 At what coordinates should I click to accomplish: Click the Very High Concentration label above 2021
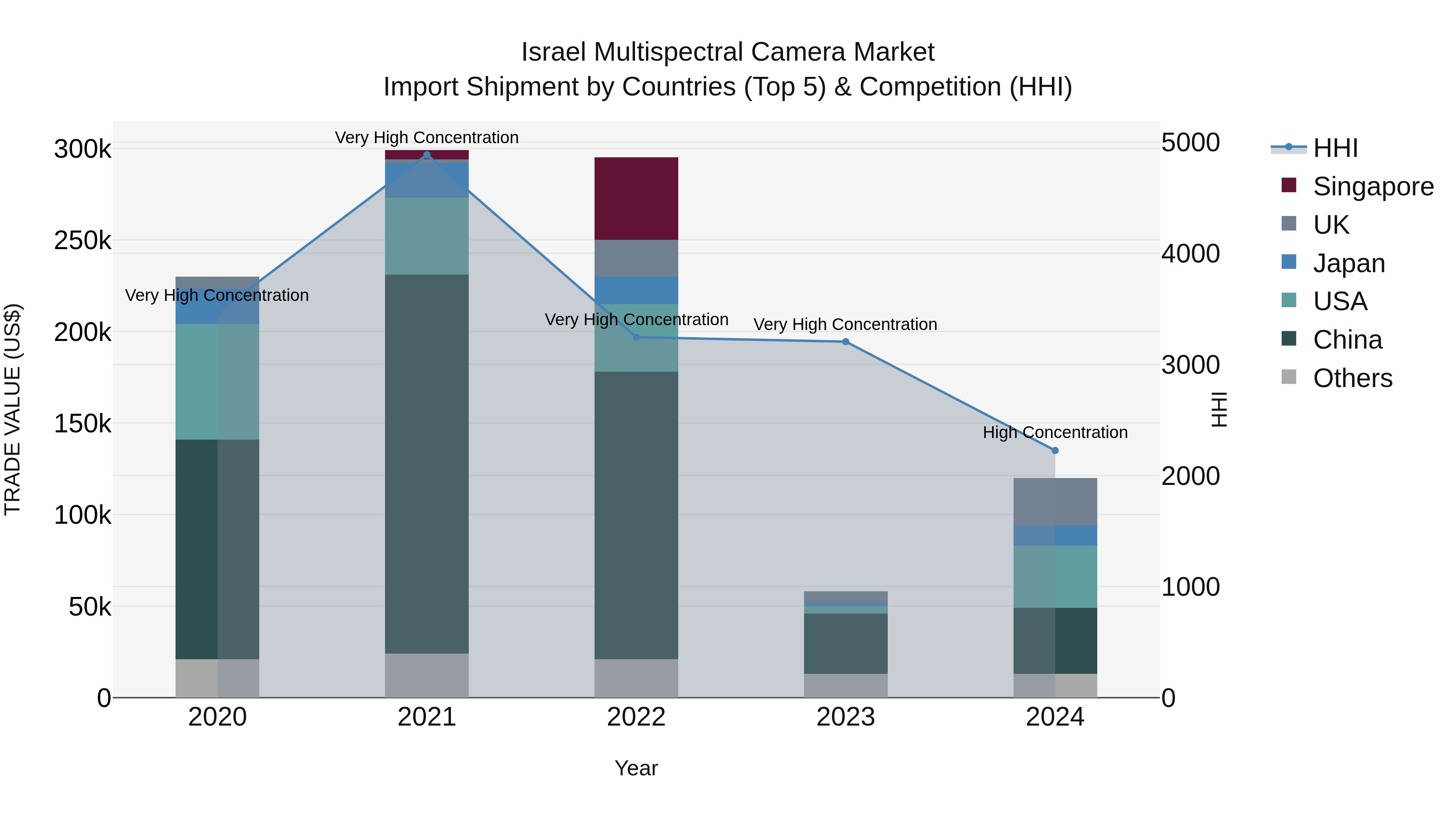(427, 138)
